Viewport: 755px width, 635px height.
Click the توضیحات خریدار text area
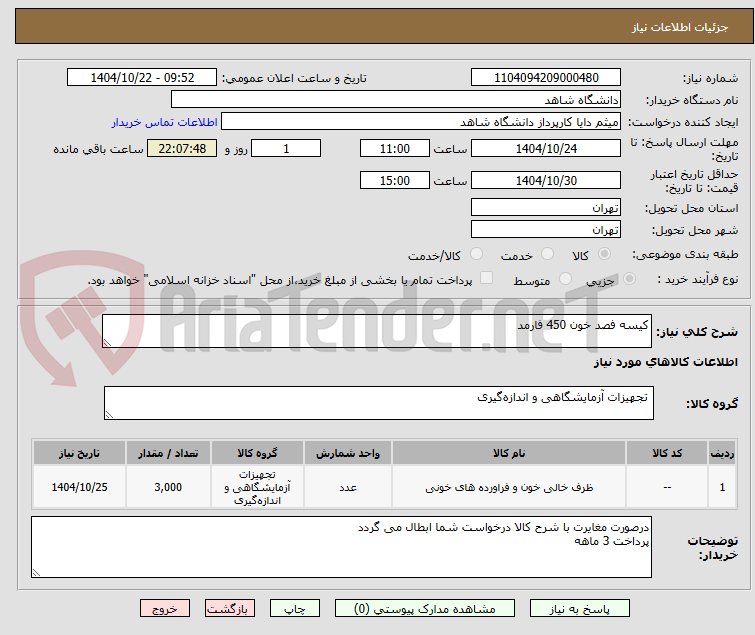(341, 547)
